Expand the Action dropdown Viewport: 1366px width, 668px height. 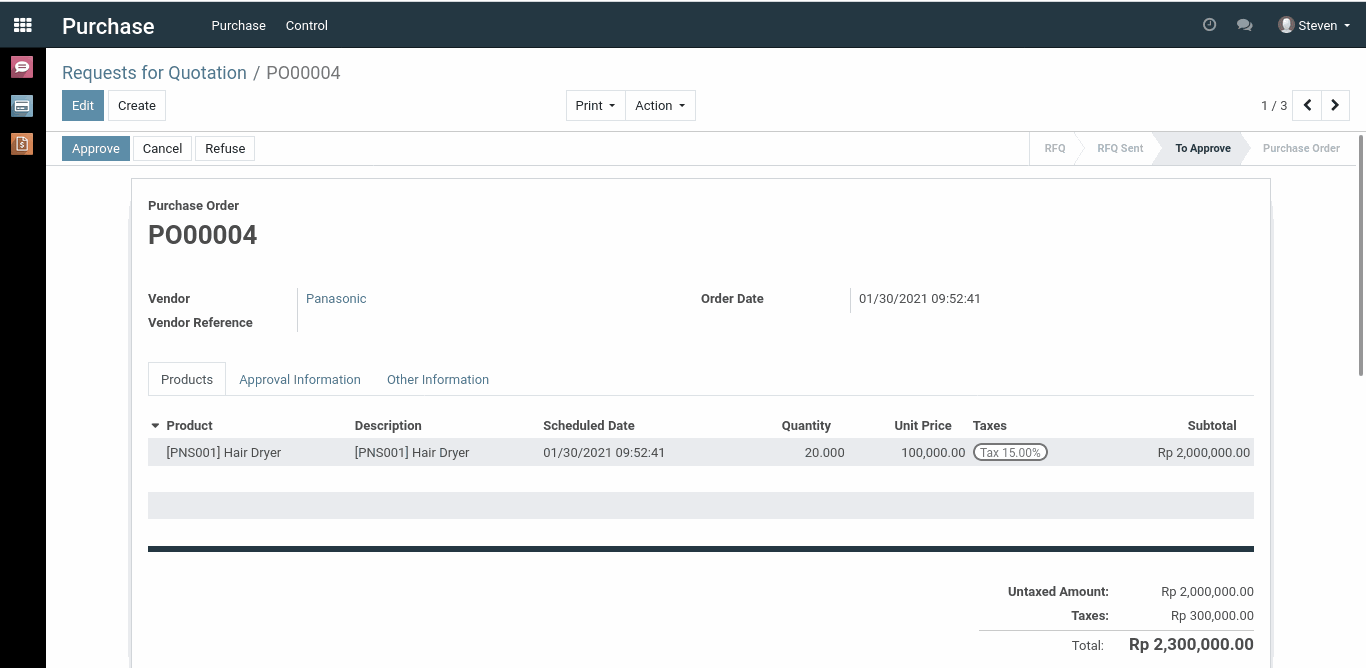point(660,106)
